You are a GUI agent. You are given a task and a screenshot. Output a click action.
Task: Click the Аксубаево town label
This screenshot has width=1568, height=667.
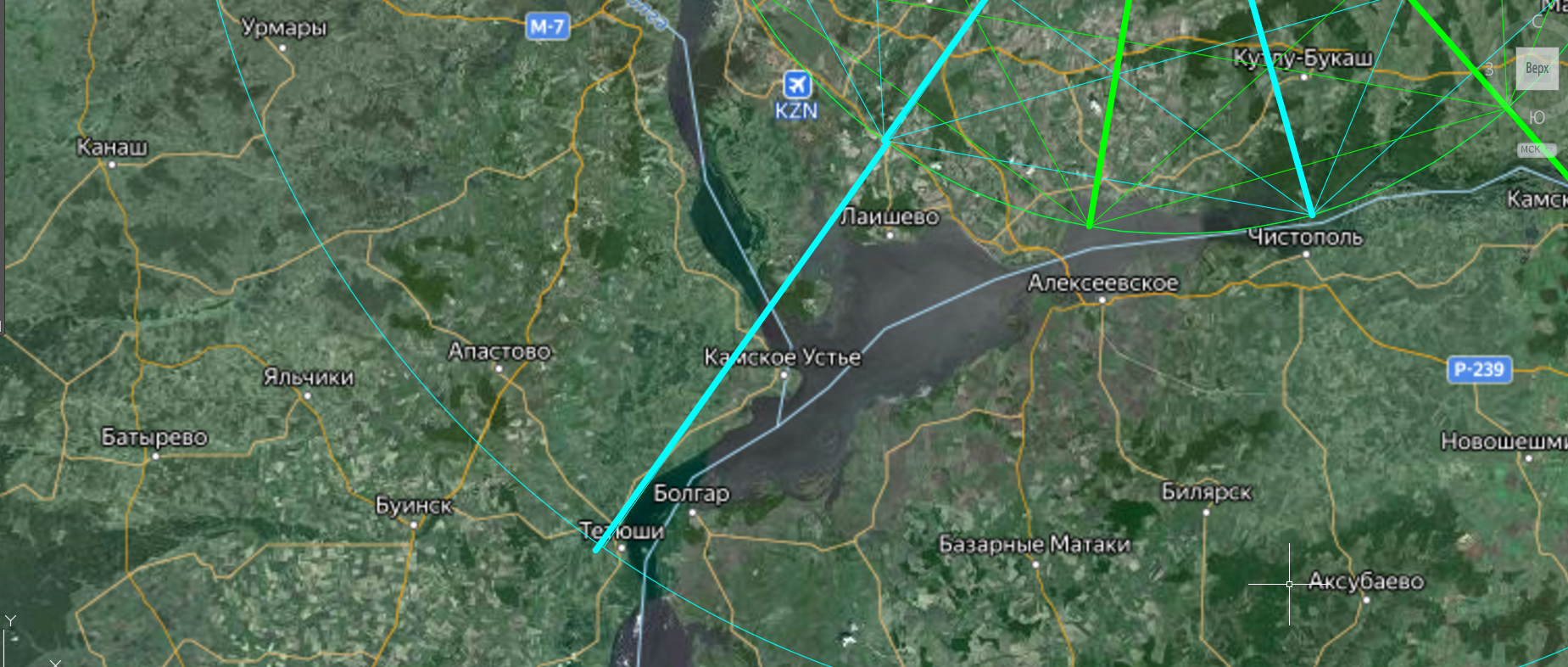click(1365, 581)
